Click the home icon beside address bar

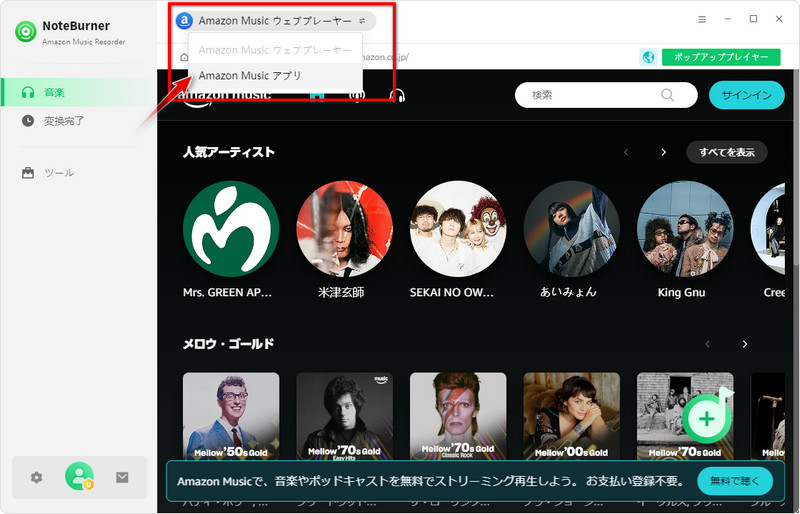click(184, 57)
